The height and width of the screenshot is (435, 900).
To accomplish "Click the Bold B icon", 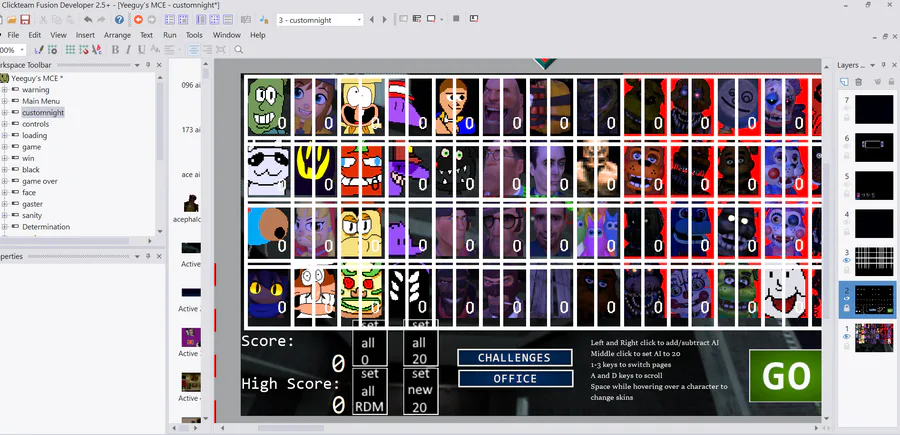I will point(115,50).
